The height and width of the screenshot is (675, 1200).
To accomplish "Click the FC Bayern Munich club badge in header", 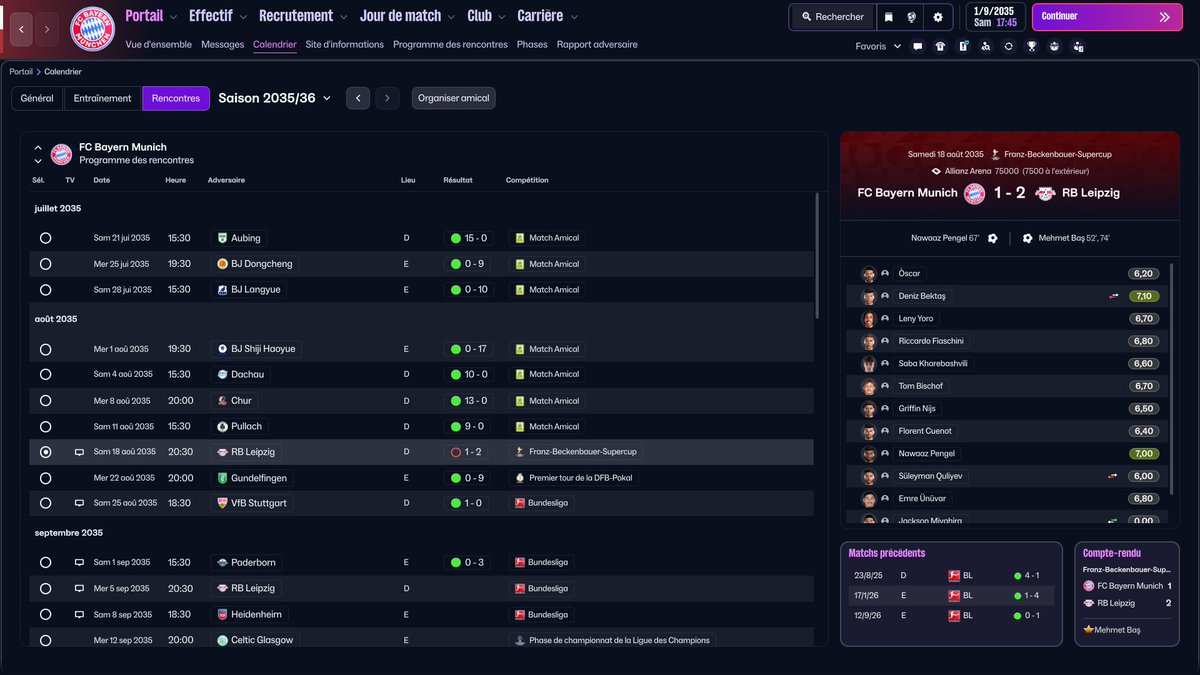I will (92, 30).
